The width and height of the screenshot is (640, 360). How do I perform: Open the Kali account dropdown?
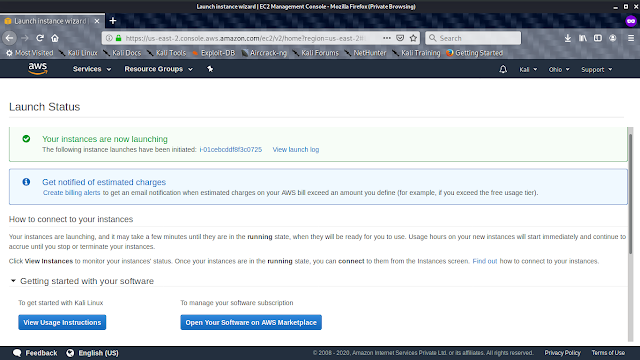coord(528,69)
